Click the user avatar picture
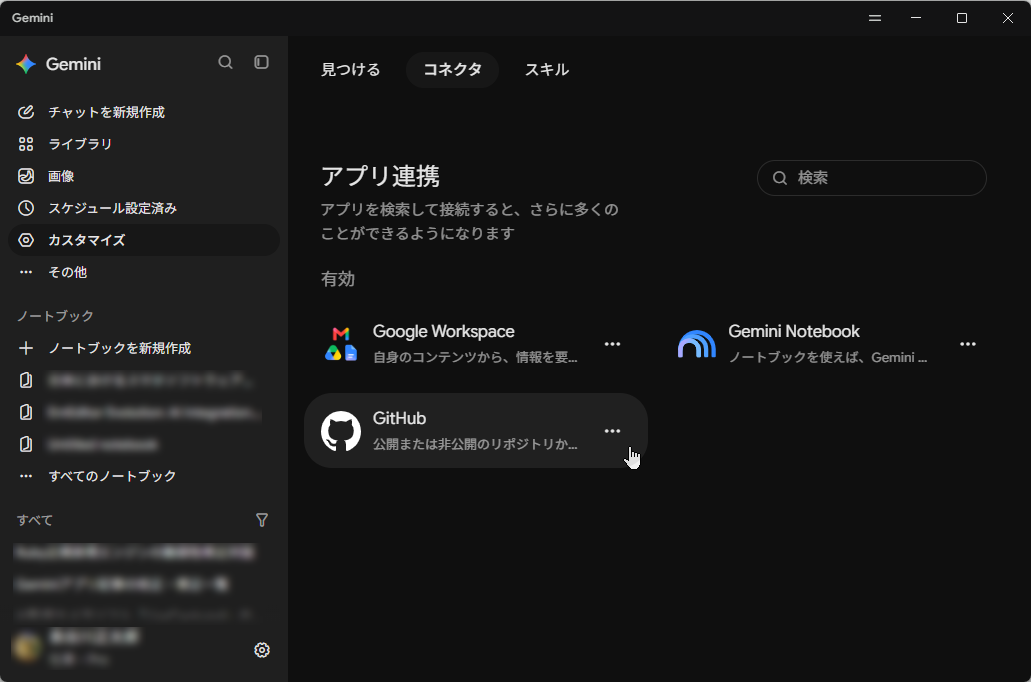The image size is (1031, 682). pyautogui.click(x=27, y=647)
